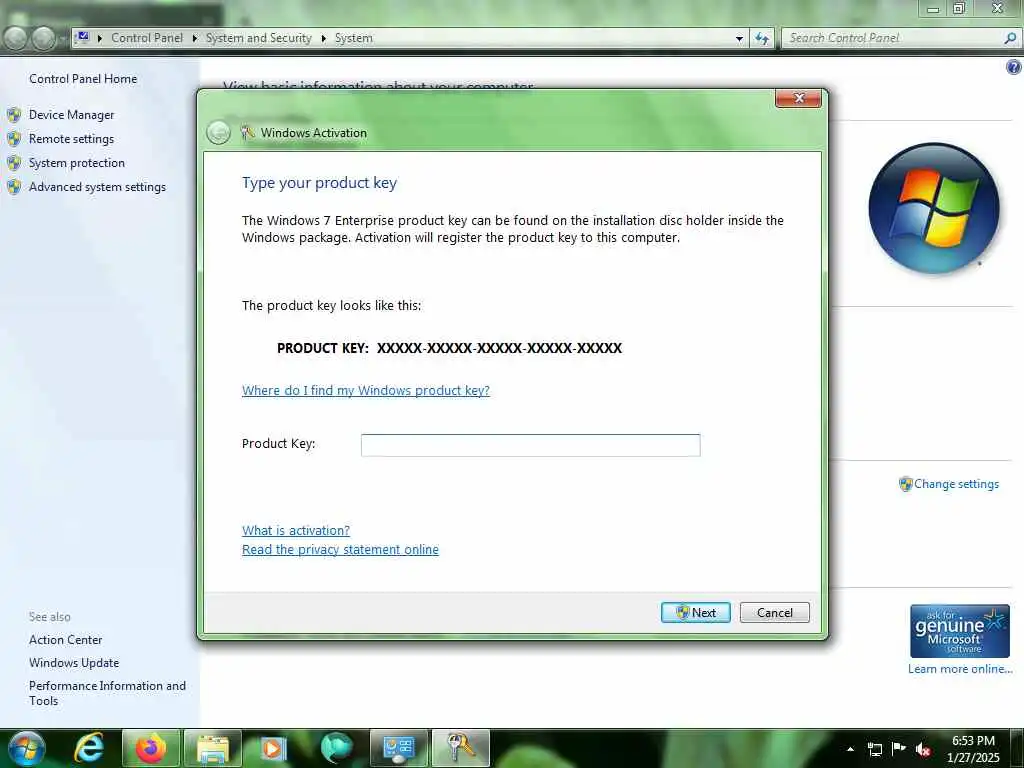The height and width of the screenshot is (768, 1024).
Task: Open System protection in the sidebar
Action: pos(76,163)
